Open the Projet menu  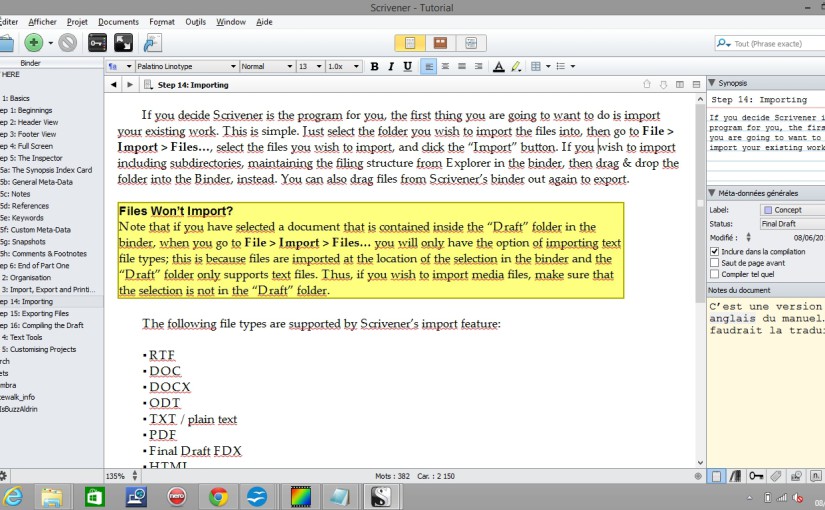pyautogui.click(x=77, y=22)
